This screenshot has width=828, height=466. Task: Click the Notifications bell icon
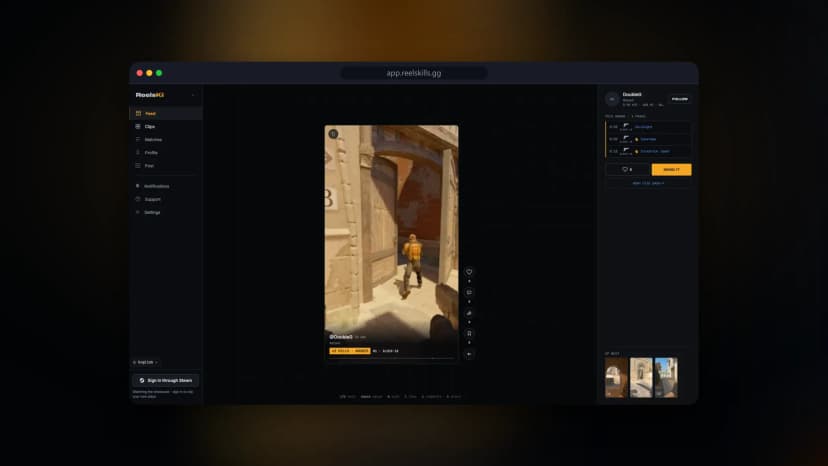pos(138,186)
